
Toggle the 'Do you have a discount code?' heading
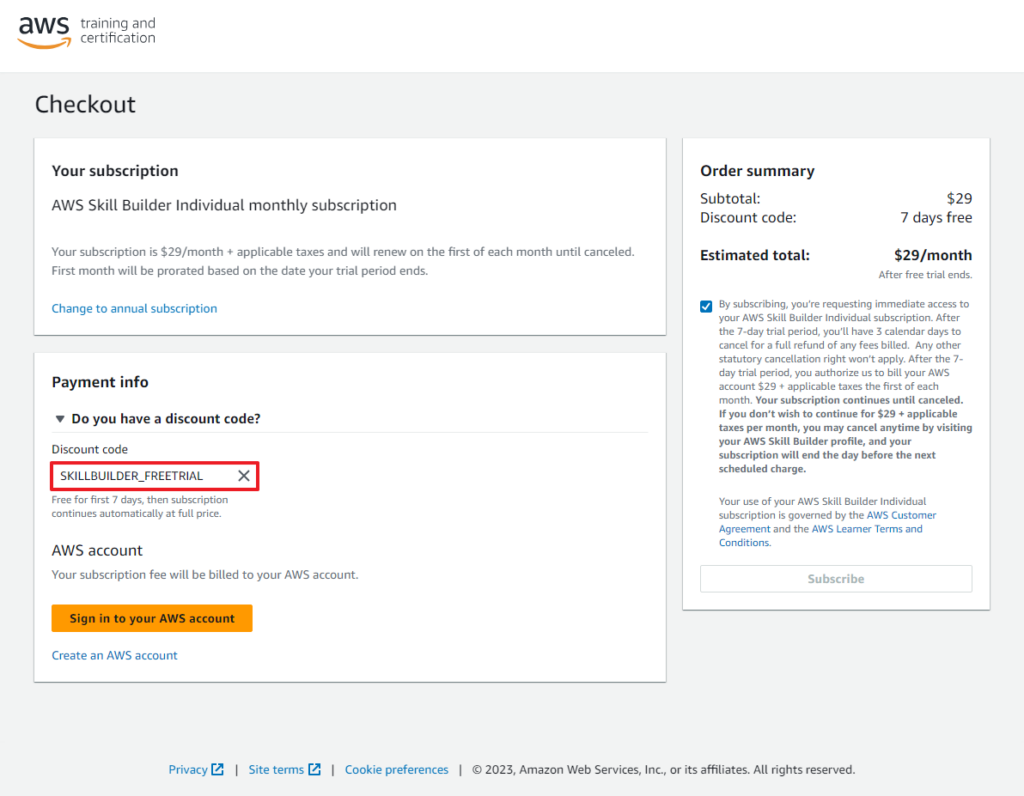(166, 419)
